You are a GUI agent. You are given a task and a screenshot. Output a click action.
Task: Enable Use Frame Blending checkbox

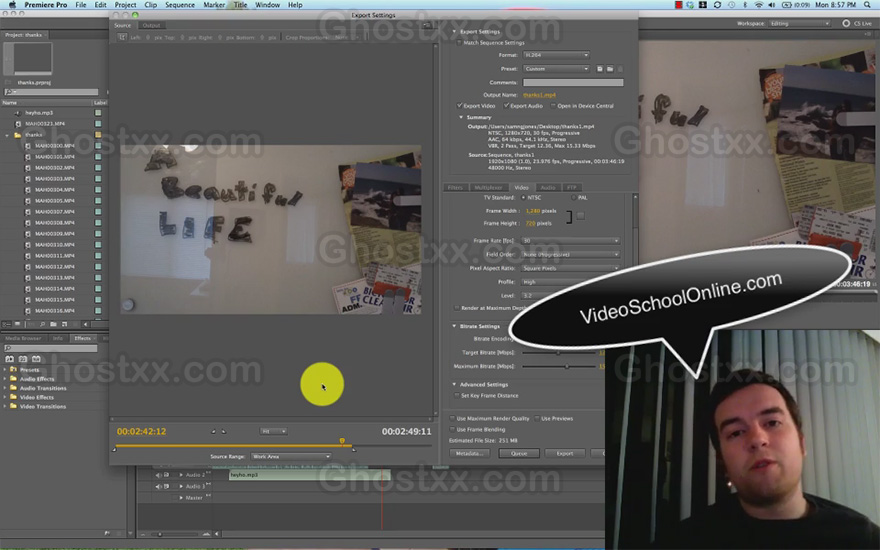(x=452, y=429)
